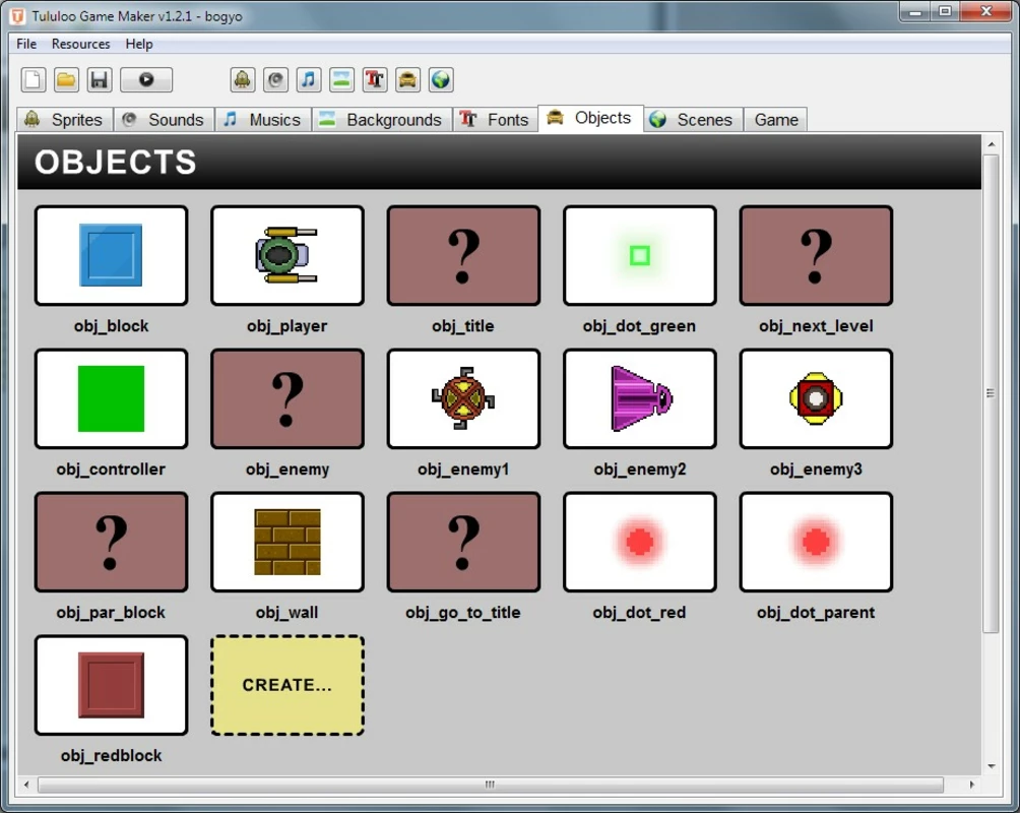Image resolution: width=1020 pixels, height=813 pixels.
Task: Open the Resources menu
Action: (81, 44)
